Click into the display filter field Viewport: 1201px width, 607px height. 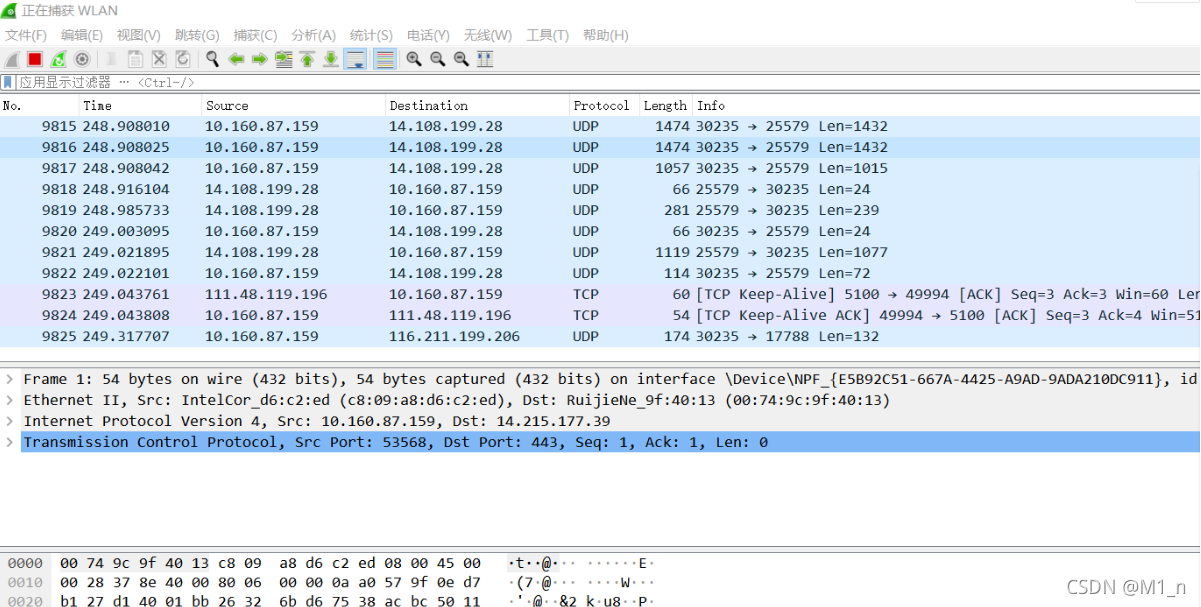600,82
